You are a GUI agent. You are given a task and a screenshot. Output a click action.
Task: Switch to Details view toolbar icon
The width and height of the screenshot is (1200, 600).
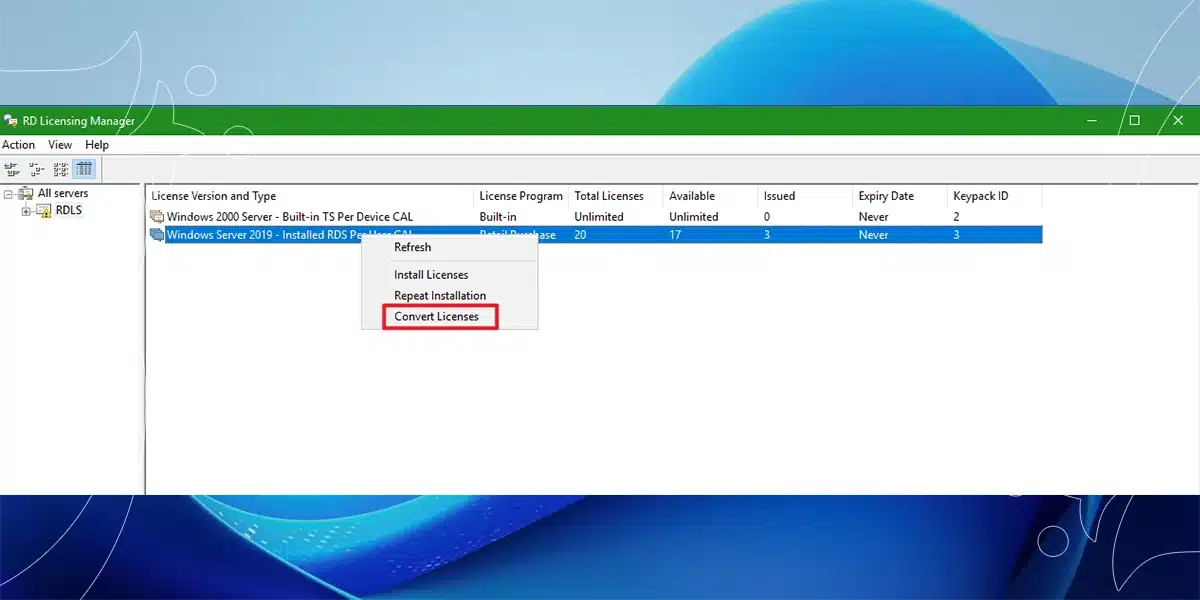pos(85,169)
